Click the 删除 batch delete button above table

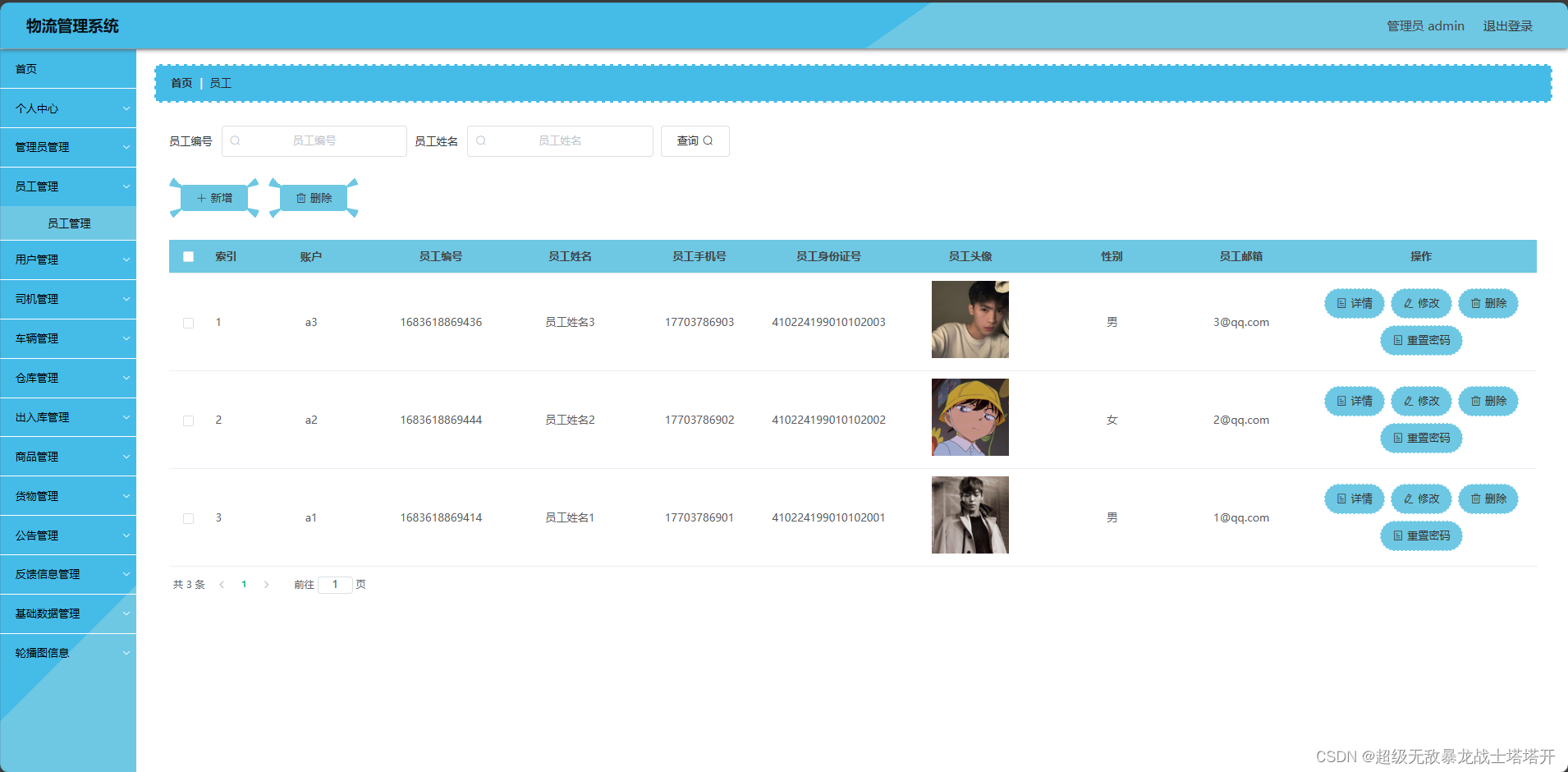314,198
